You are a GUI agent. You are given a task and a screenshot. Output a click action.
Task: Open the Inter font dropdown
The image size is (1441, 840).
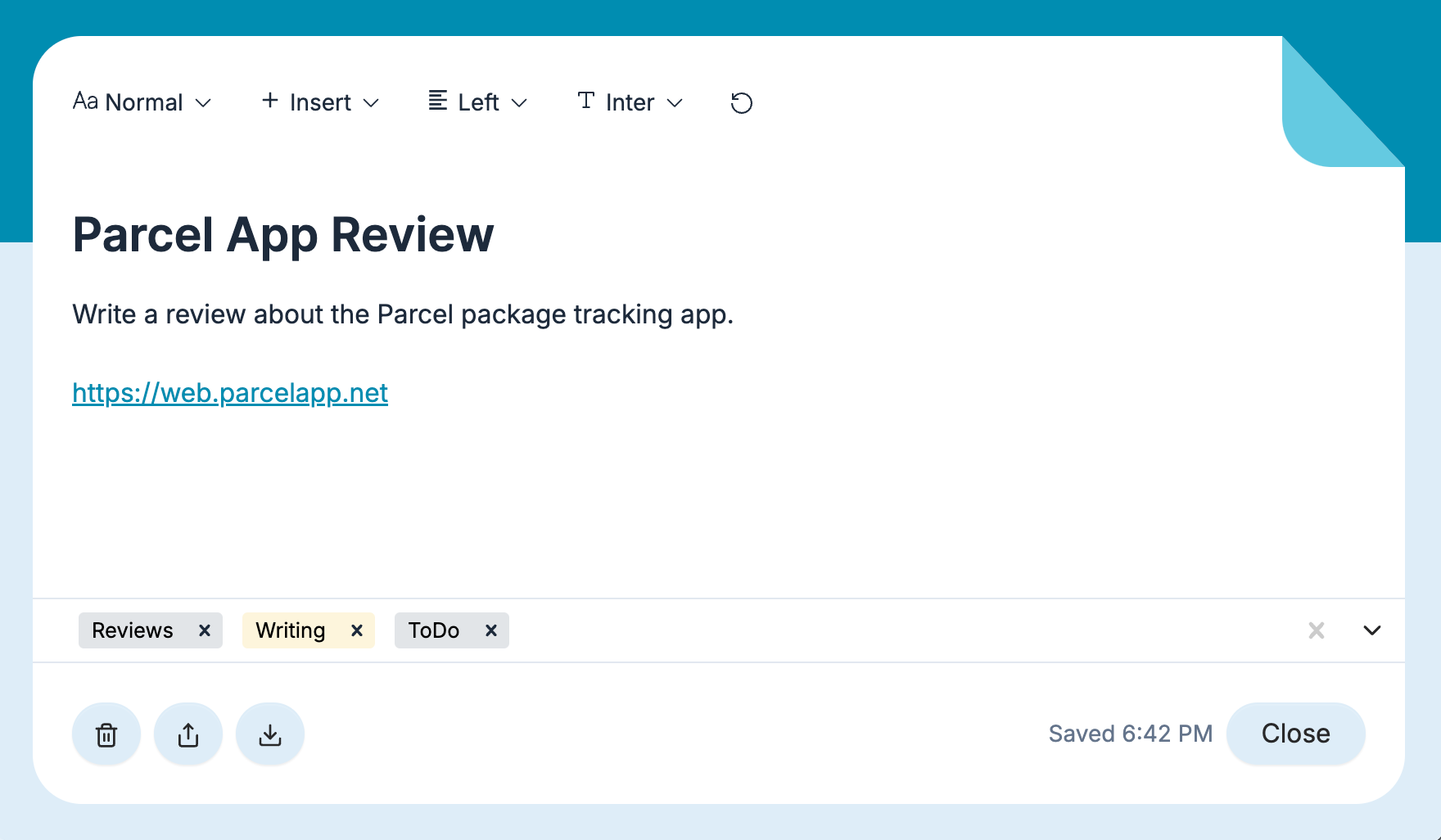pyautogui.click(x=630, y=102)
